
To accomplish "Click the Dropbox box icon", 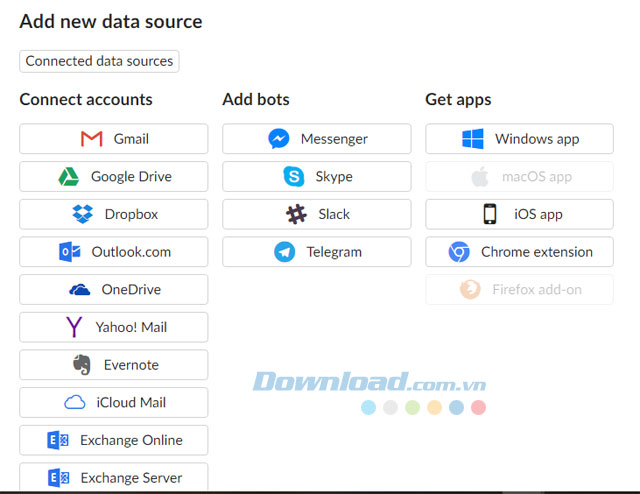I will pos(82,214).
